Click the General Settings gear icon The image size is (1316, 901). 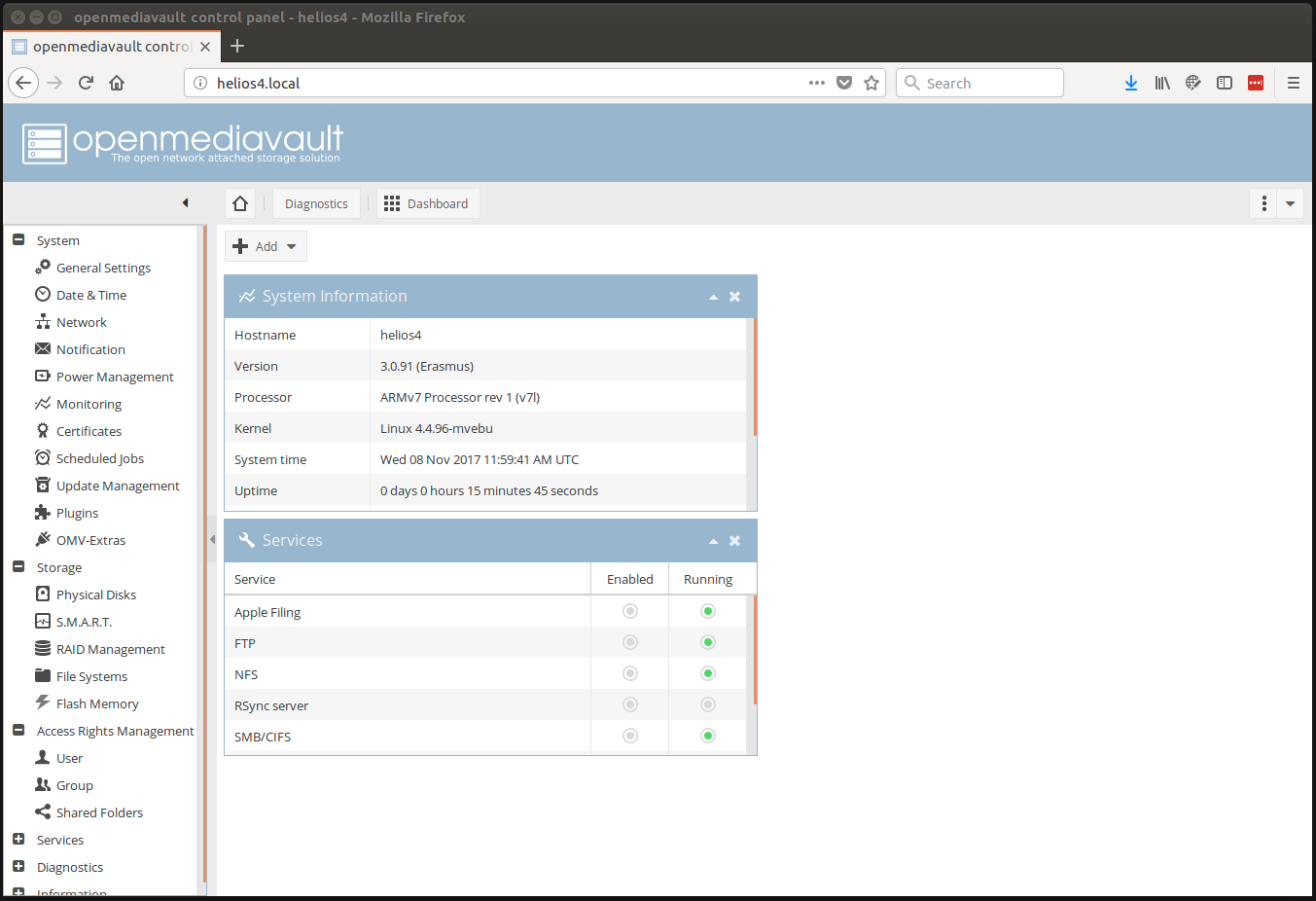(x=43, y=267)
